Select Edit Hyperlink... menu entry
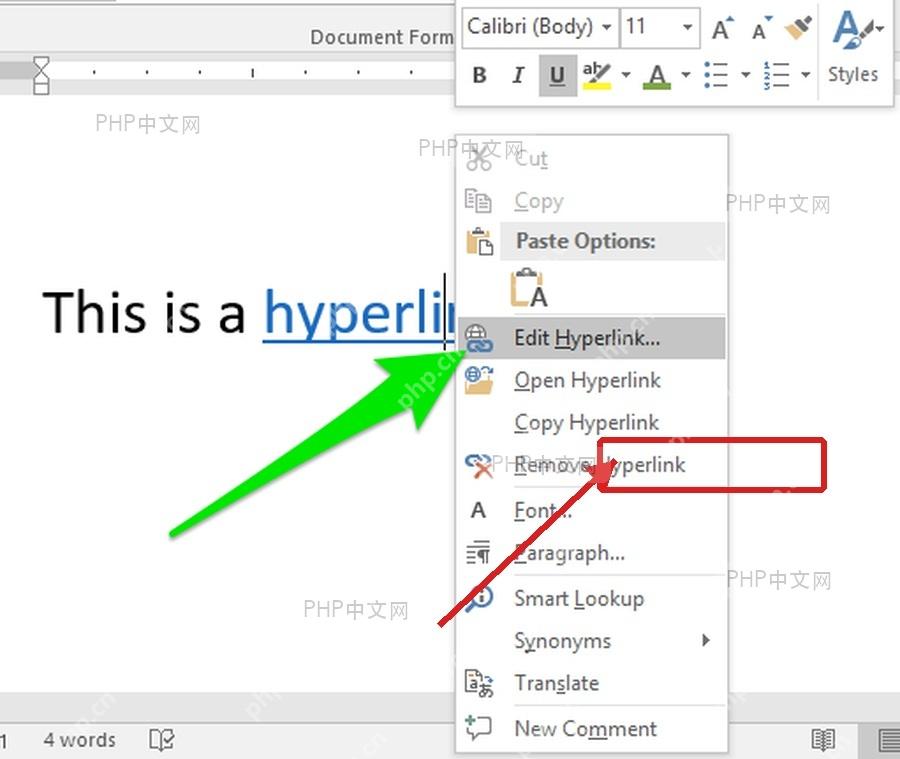900x759 pixels. point(592,338)
